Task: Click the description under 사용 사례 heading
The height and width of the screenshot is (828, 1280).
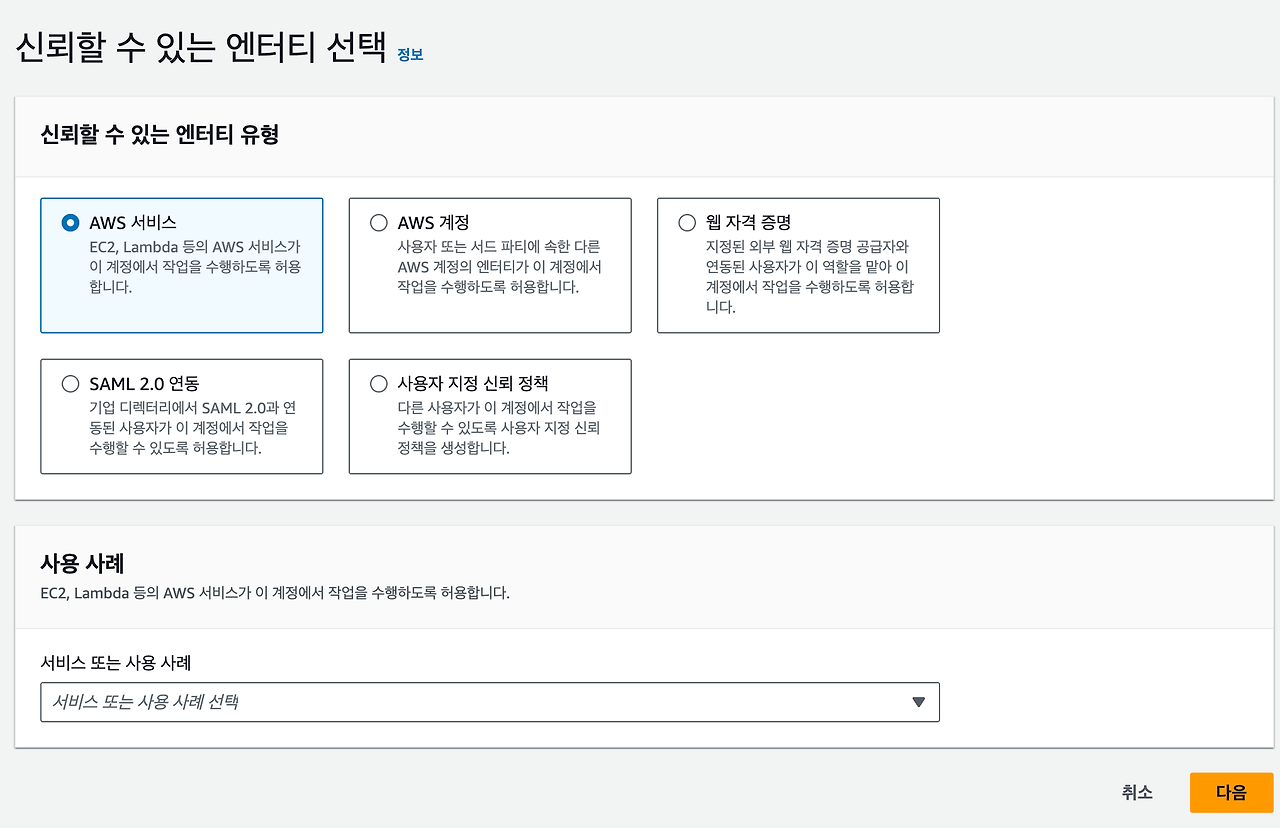Action: 275,593
